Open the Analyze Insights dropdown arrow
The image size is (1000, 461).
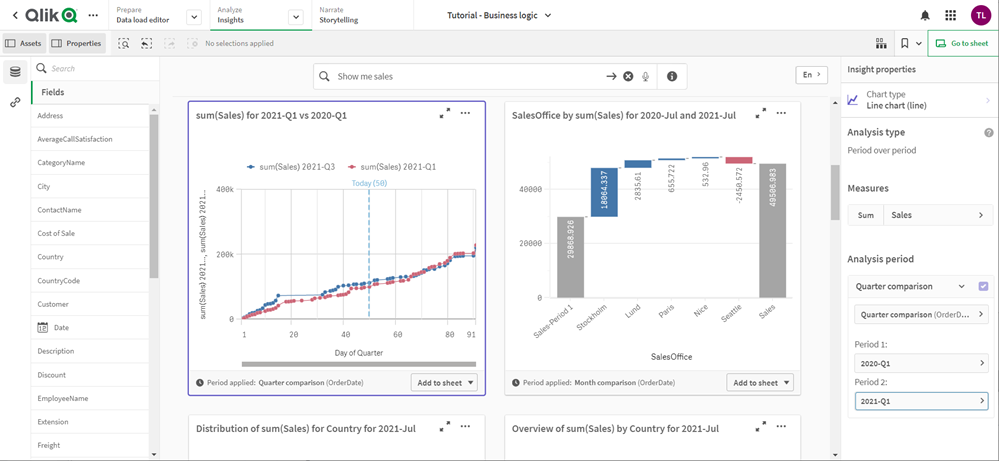click(x=295, y=17)
